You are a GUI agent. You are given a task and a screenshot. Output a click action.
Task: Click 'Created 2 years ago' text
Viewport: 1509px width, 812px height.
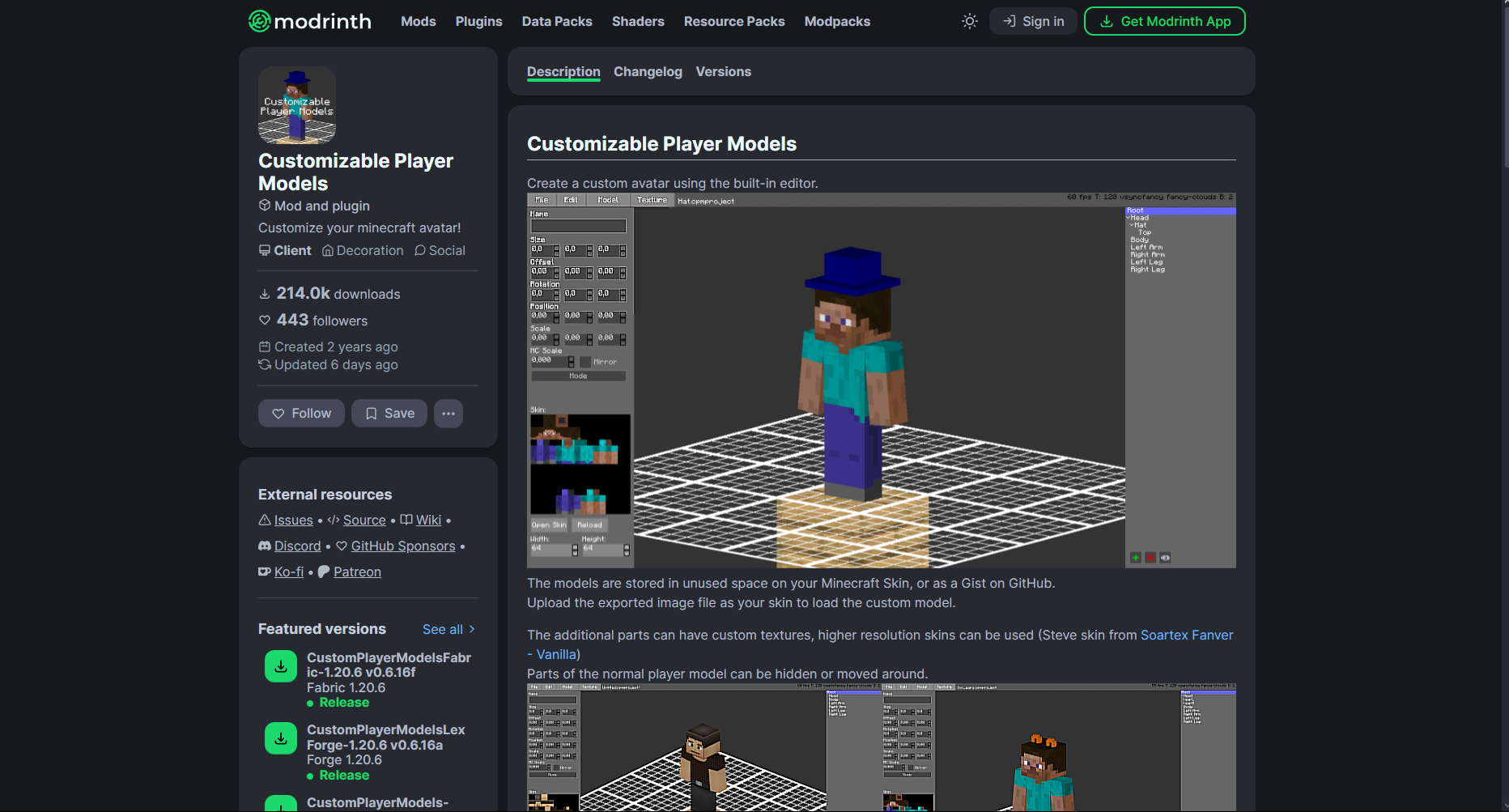coord(336,346)
